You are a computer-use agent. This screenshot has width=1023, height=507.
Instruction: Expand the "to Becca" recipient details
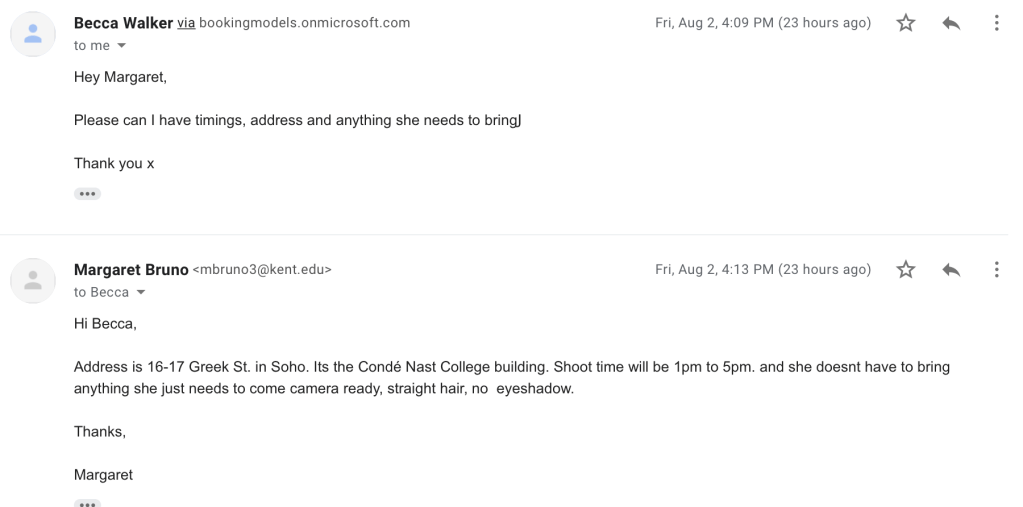pos(140,292)
